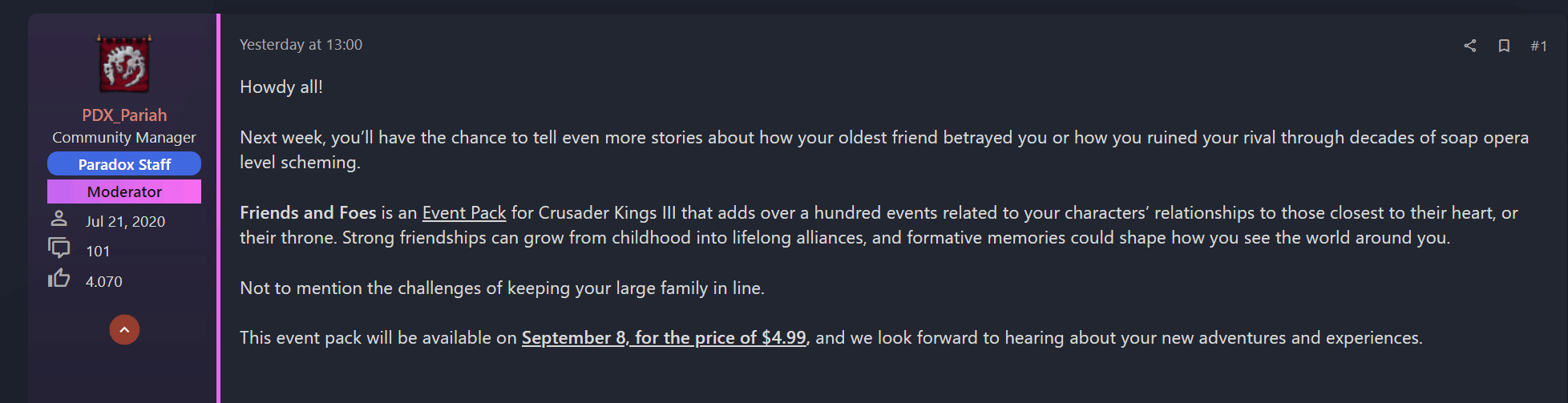Open the #1 post permalink
Viewport: 1568px width, 403px height.
[x=1538, y=46]
